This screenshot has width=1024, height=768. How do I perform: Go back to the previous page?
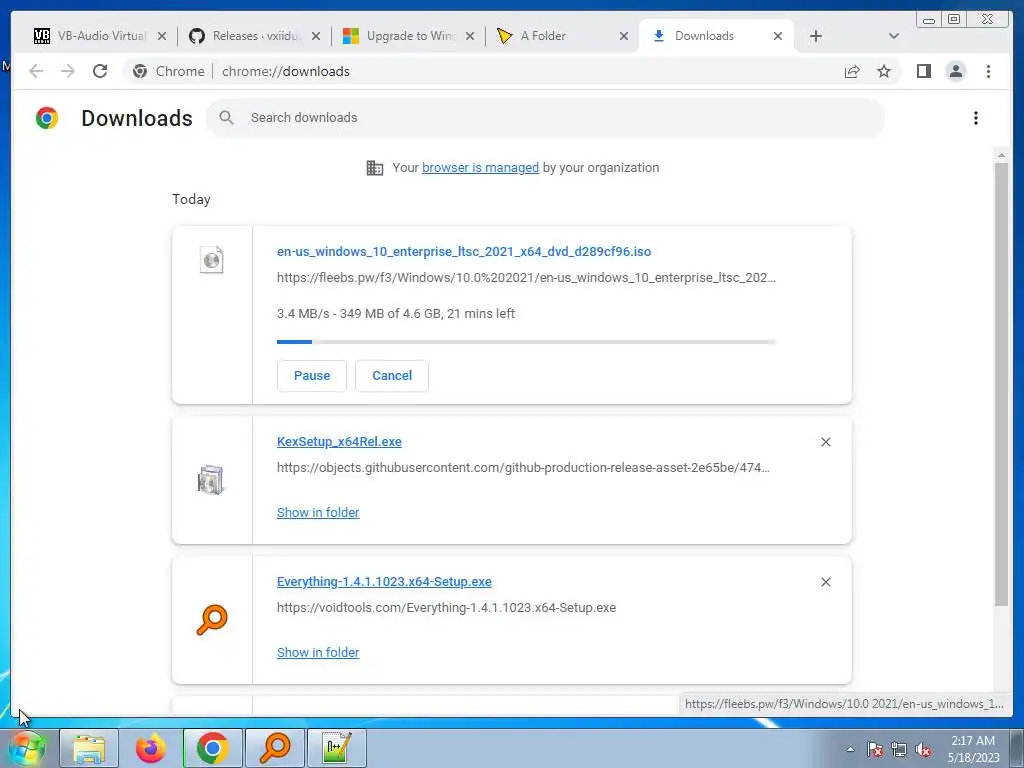coord(36,71)
